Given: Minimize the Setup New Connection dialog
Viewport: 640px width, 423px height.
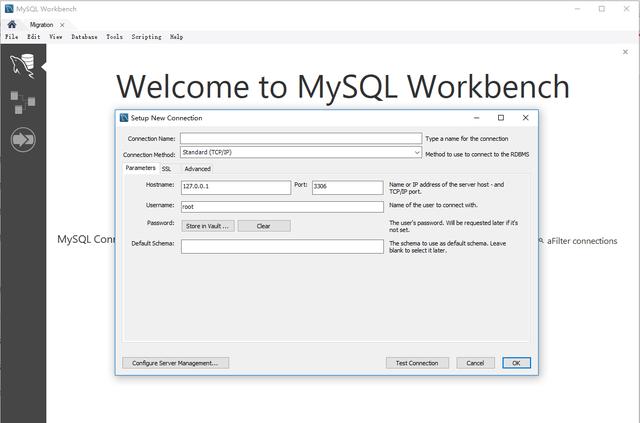Looking at the screenshot, I should [x=476, y=118].
